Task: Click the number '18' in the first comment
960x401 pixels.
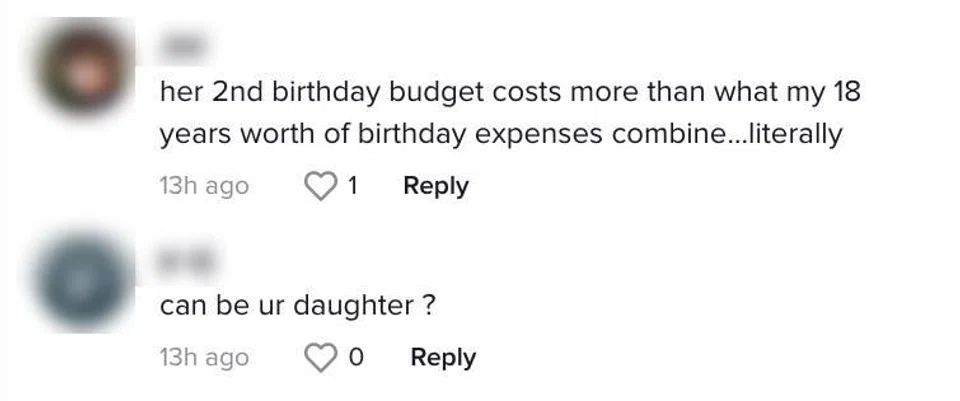Action: tap(846, 93)
